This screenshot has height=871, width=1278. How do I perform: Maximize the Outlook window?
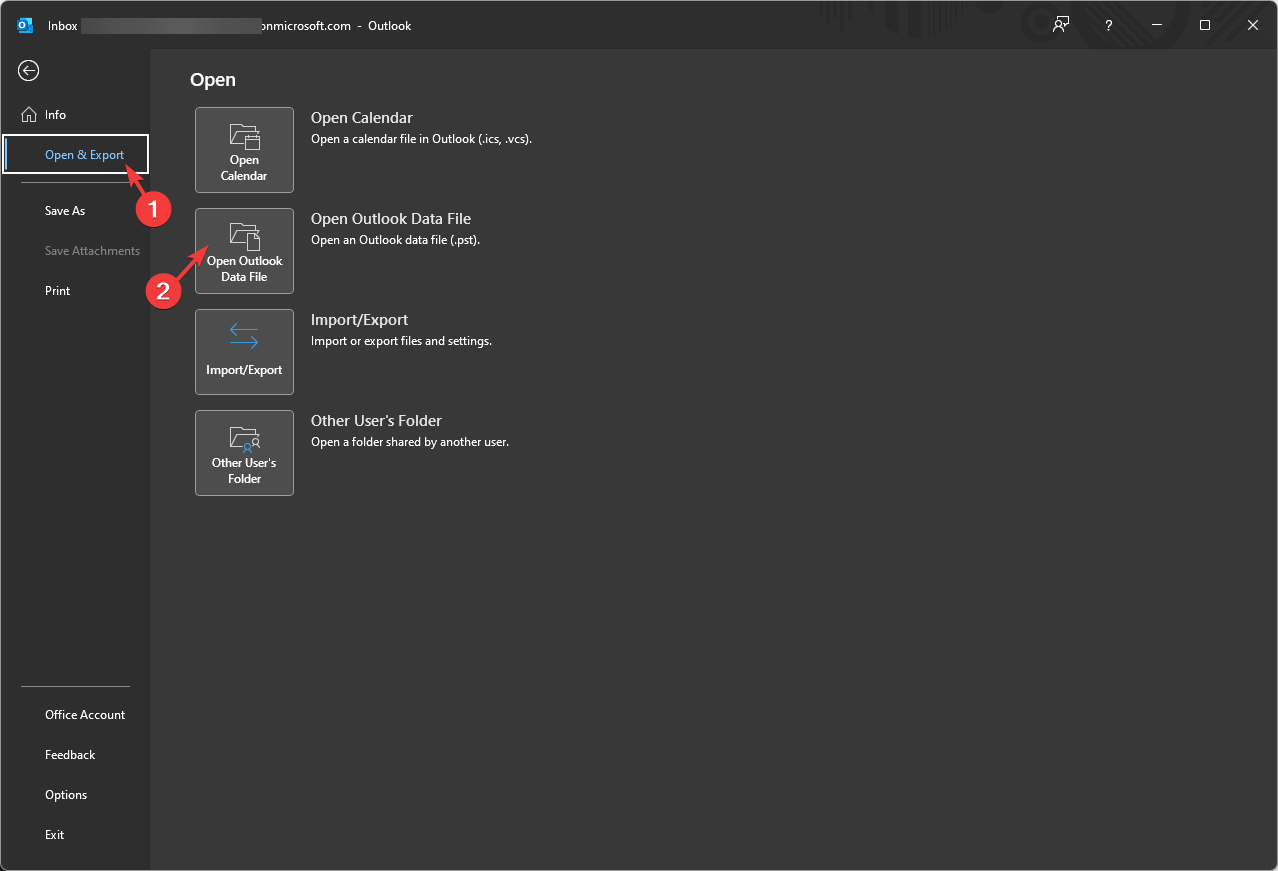(x=1205, y=25)
